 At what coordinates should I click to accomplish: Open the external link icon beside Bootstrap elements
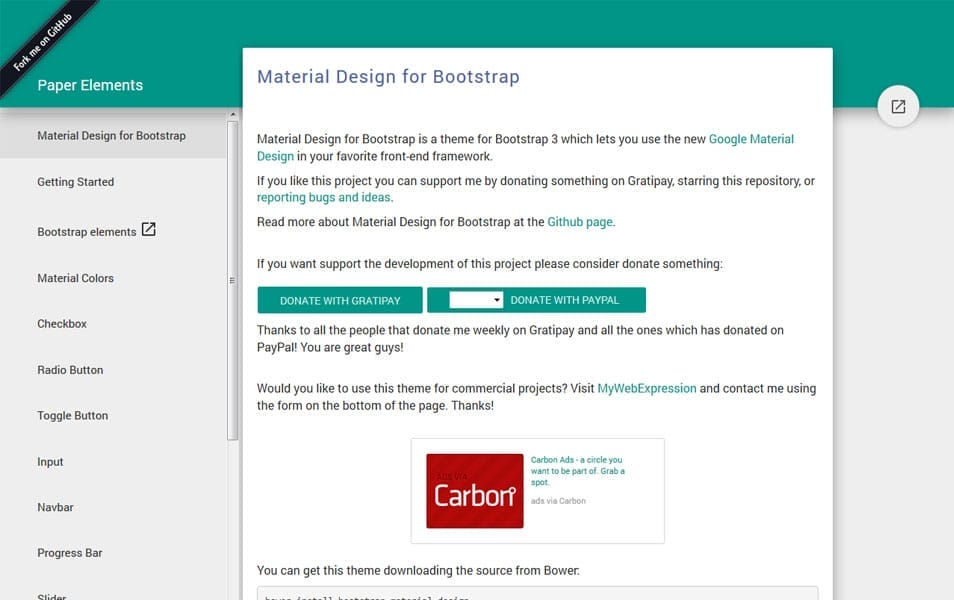click(148, 229)
